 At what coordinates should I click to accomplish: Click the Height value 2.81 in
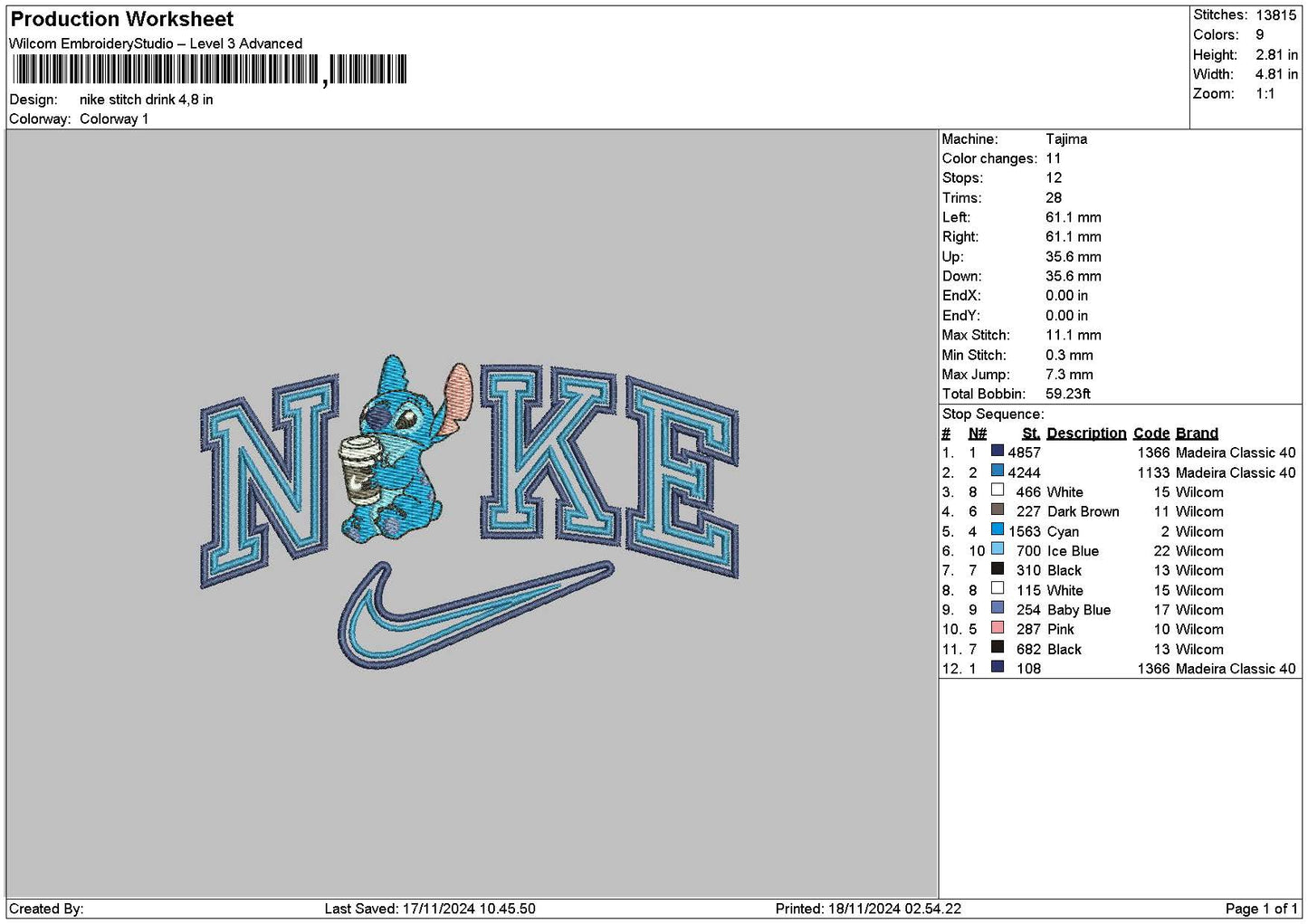coord(1276,55)
